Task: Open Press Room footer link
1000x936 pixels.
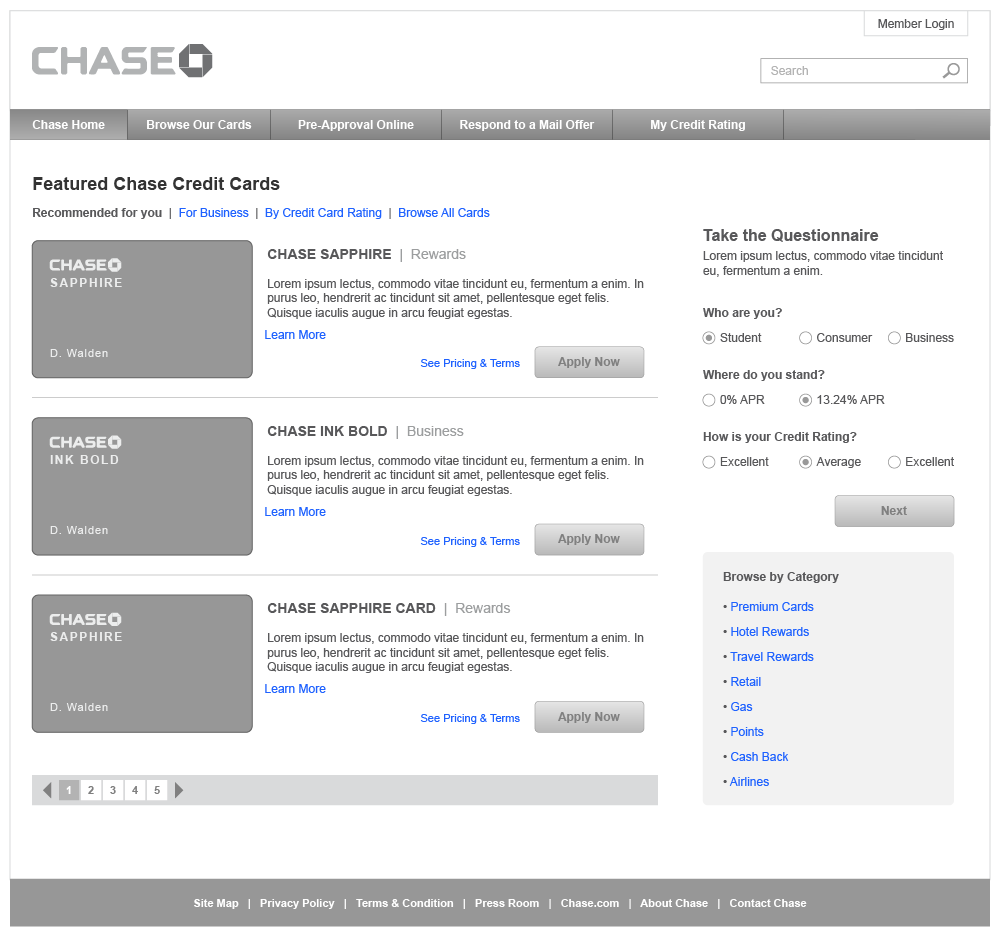Action: (507, 903)
